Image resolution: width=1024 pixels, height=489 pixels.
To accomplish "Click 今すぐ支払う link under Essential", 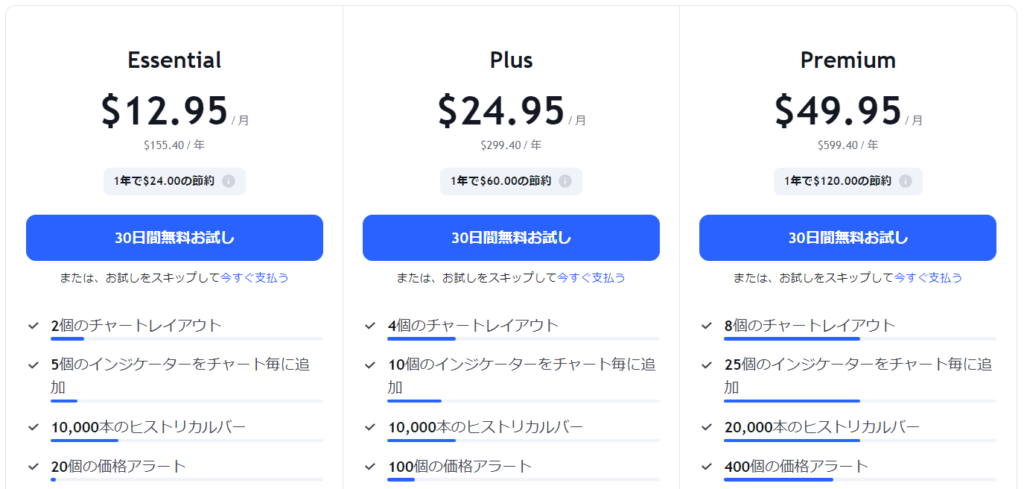I will pos(254,278).
